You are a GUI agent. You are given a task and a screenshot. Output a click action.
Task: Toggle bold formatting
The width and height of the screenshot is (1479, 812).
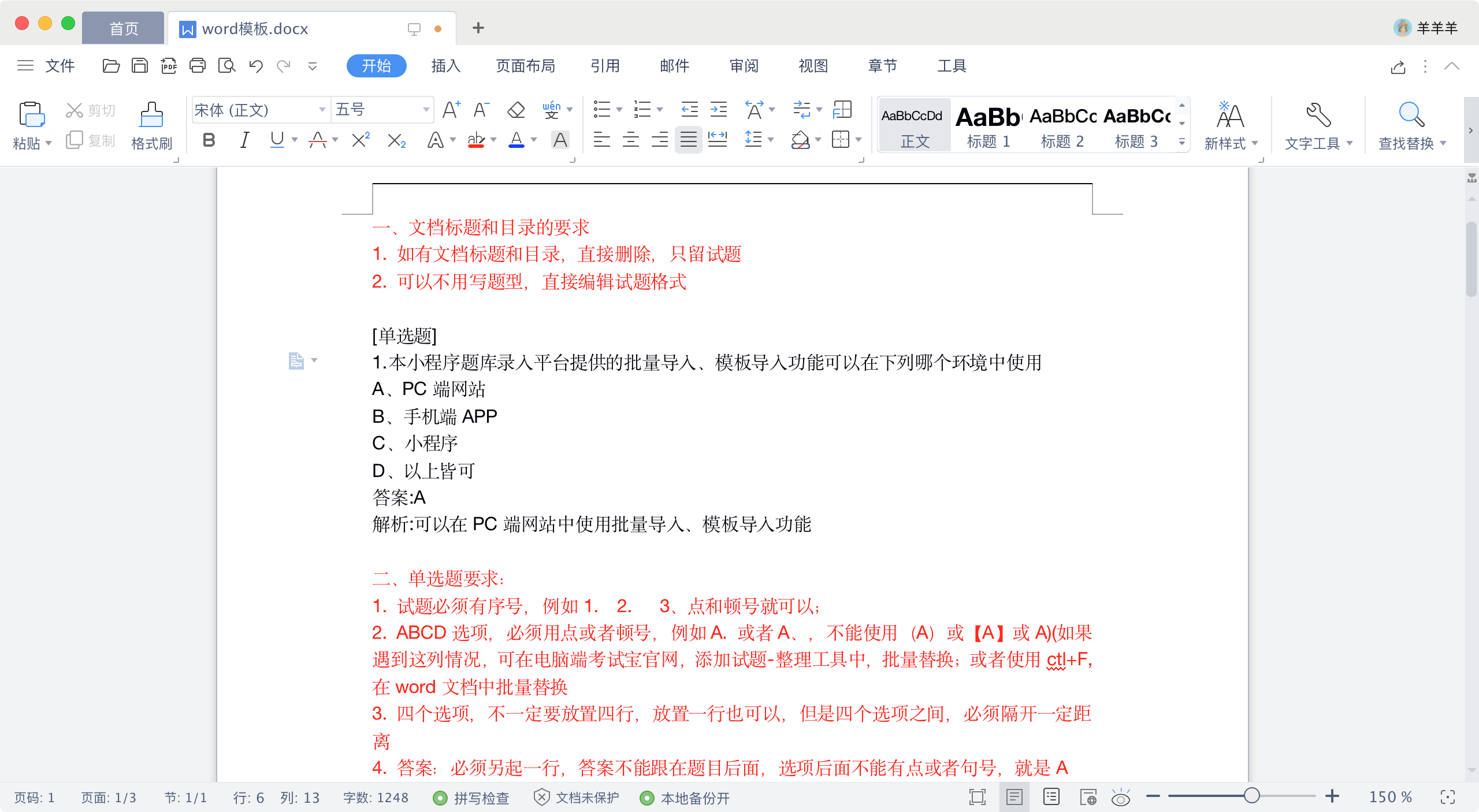click(x=209, y=140)
